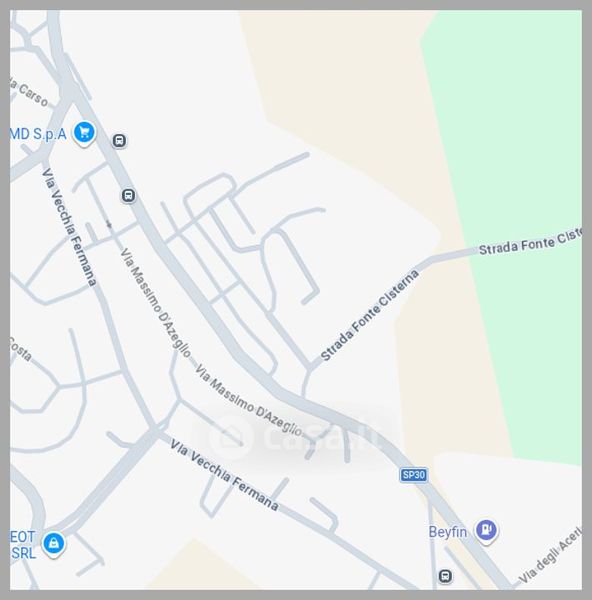
Task: Select the EOT SRL text label
Action: 23,545
